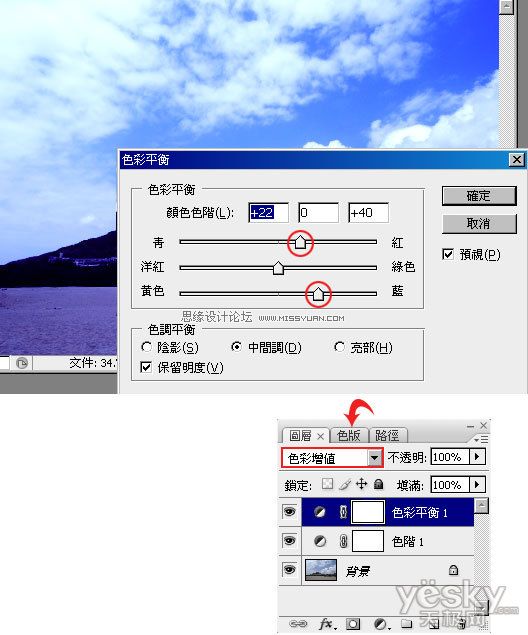Select the 色階 1 layer name
The width and height of the screenshot is (528, 635).
407,541
